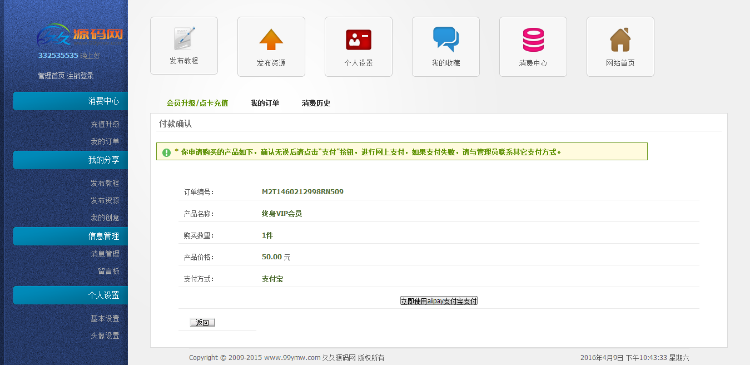Image resolution: width=750 pixels, height=365 pixels.
Task: Open the 发布资源 orange up-arrow tile
Action: coord(271,46)
